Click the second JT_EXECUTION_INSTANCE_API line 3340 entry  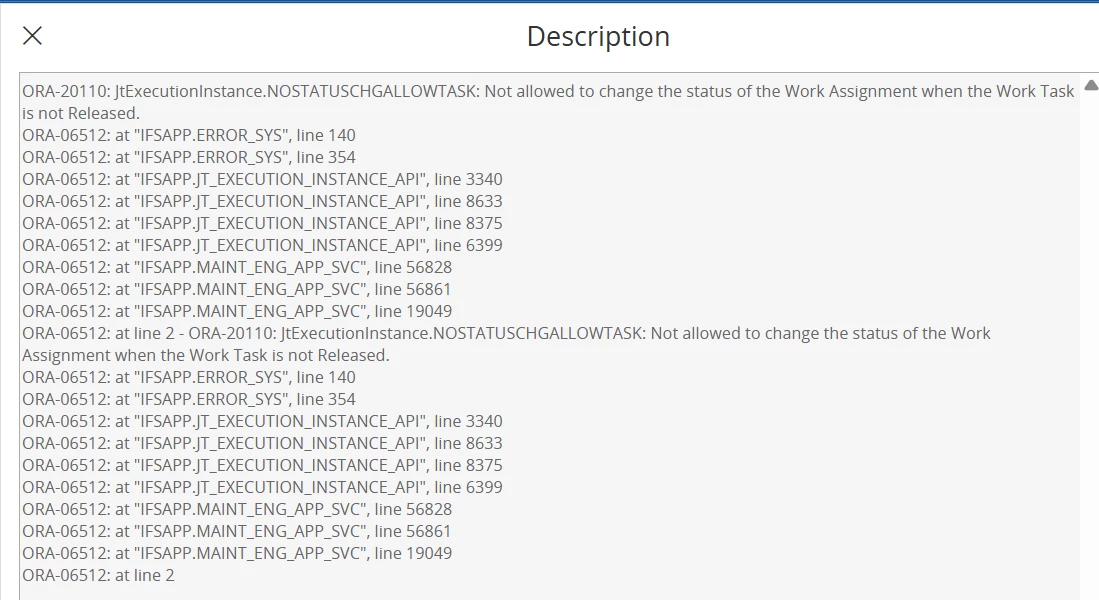click(262, 421)
